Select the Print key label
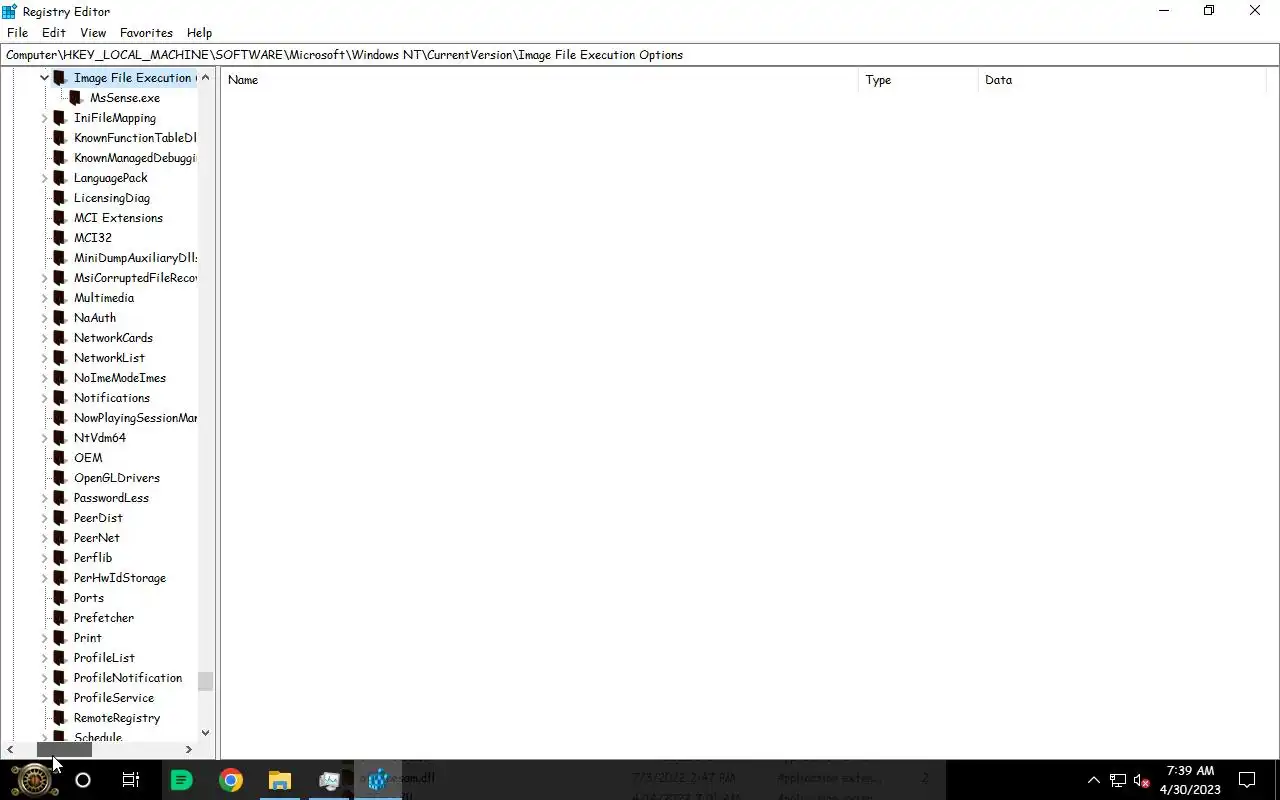 pyautogui.click(x=87, y=638)
